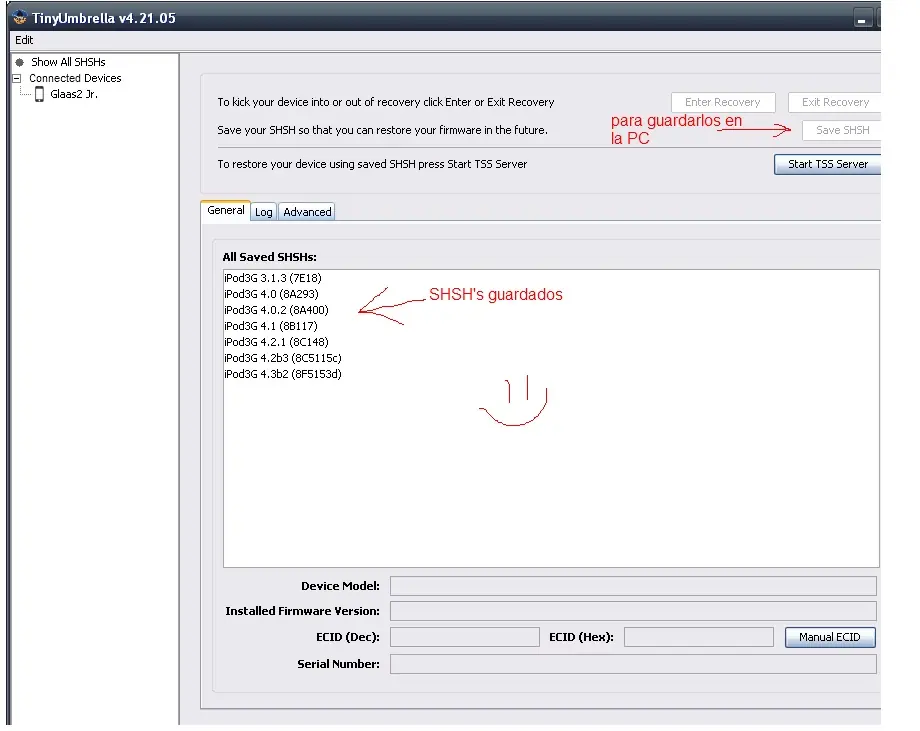
Task: Select iPod3G 4.1 (8B117) SHSH entry
Action: (x=270, y=326)
